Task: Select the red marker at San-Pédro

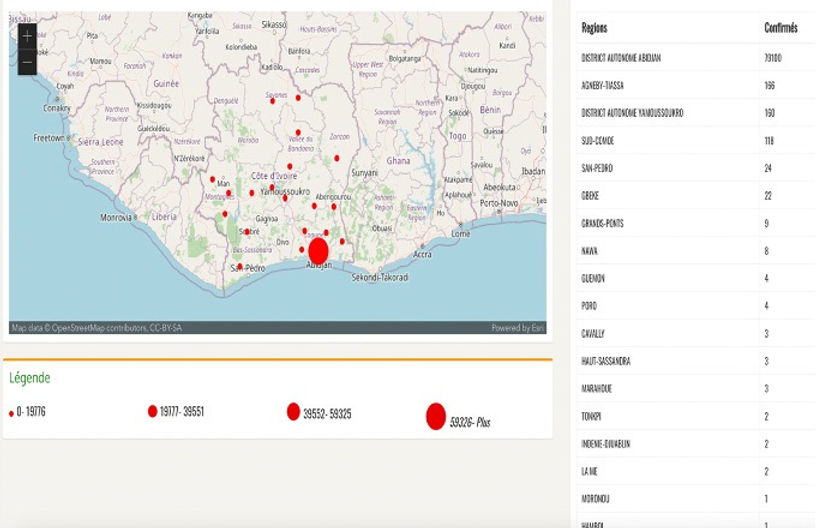Action: click(x=240, y=266)
